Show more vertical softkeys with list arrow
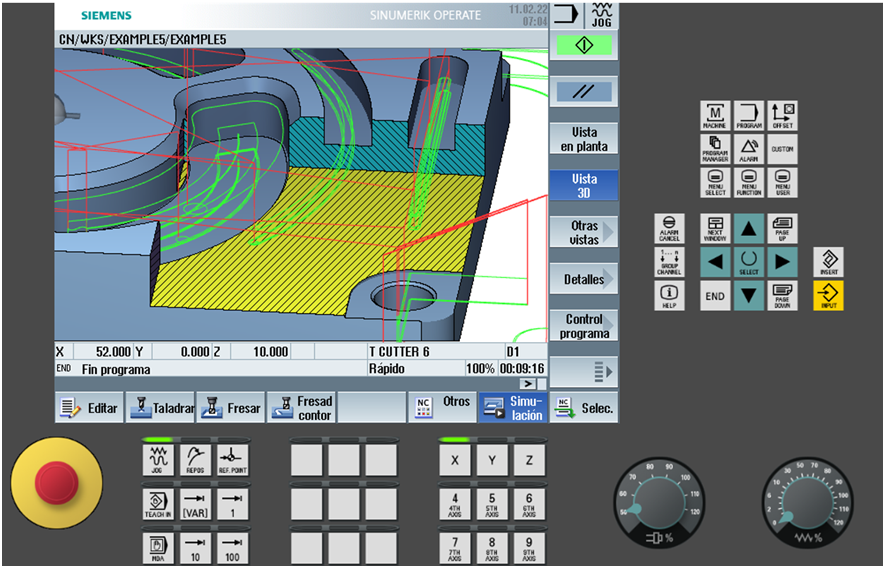The width and height of the screenshot is (885, 568). (584, 372)
